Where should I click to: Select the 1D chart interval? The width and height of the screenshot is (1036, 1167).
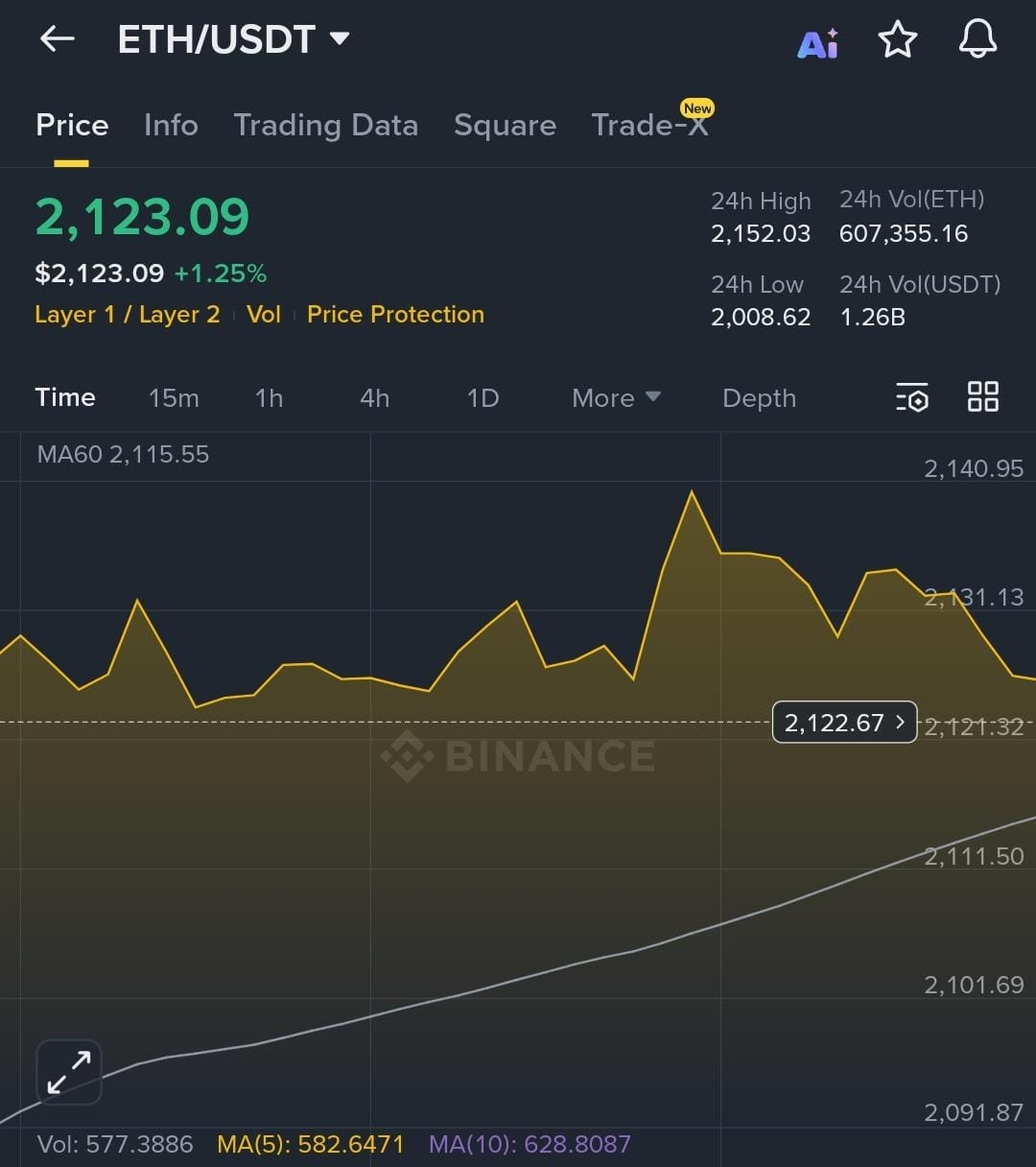[483, 398]
